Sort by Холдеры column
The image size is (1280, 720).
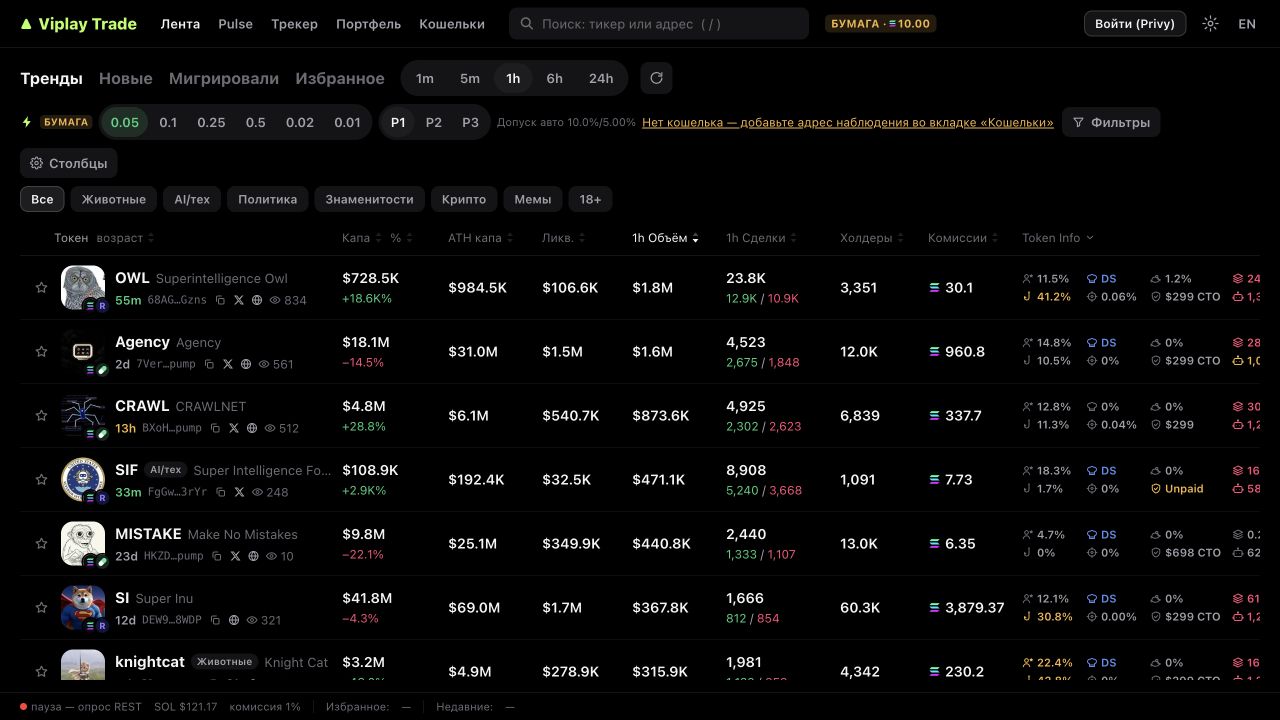(x=872, y=238)
